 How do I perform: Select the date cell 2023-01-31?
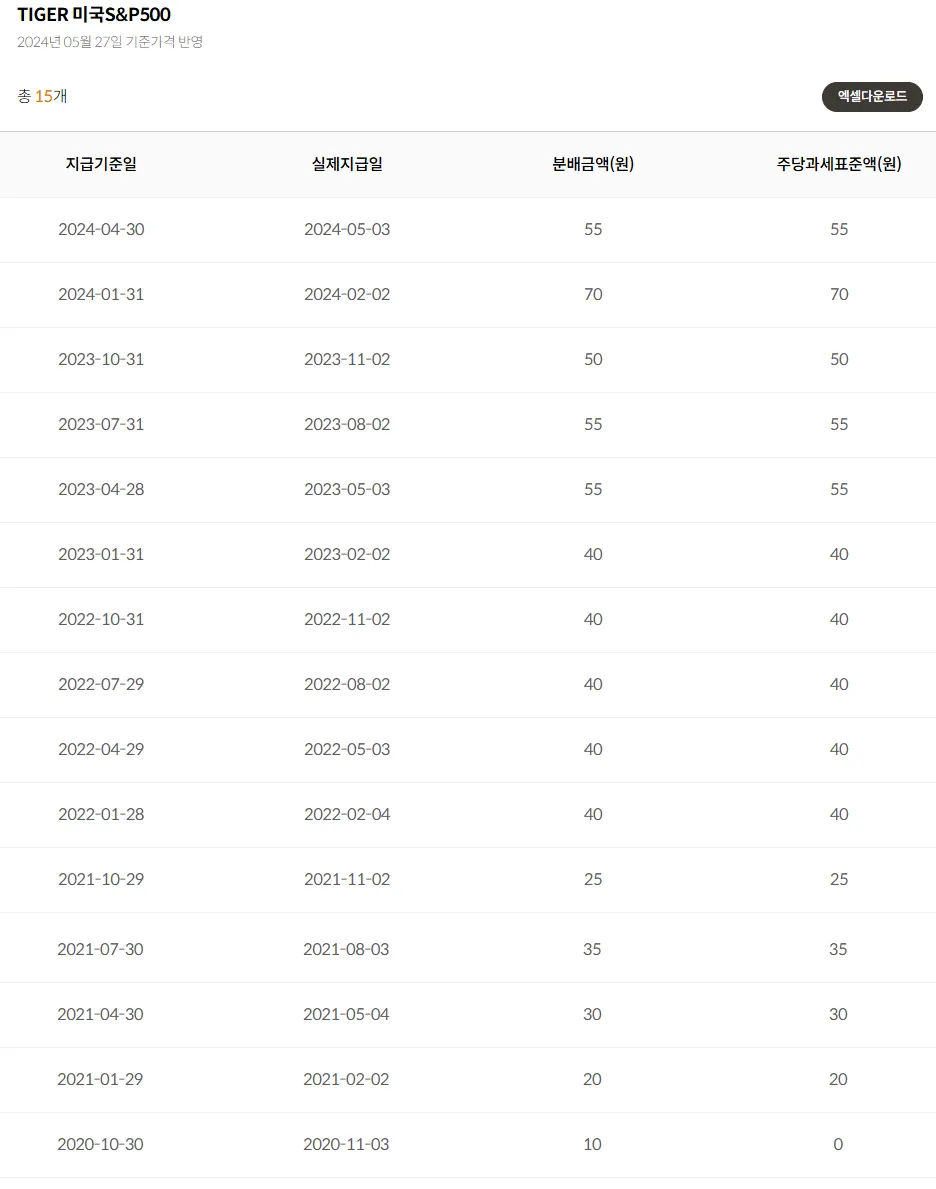[101, 554]
